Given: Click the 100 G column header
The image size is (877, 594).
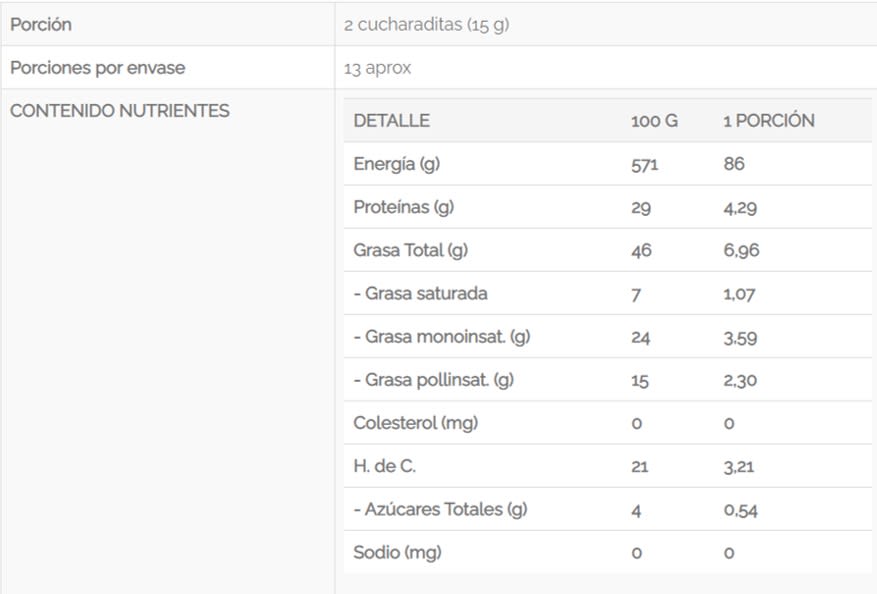Looking at the screenshot, I should [654, 121].
